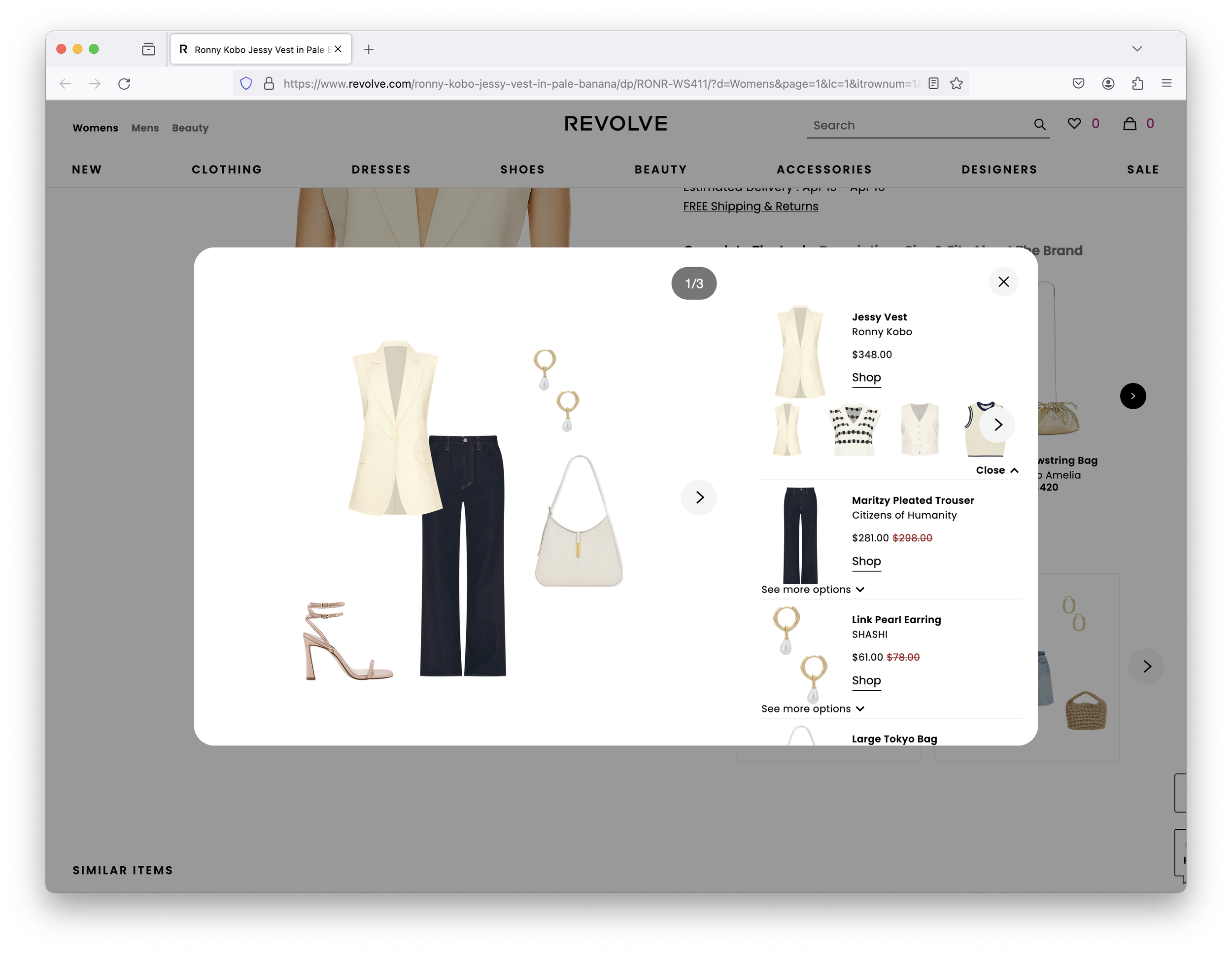Open the CLOTHING menu
Screen dimensions: 1232x953
coord(227,169)
